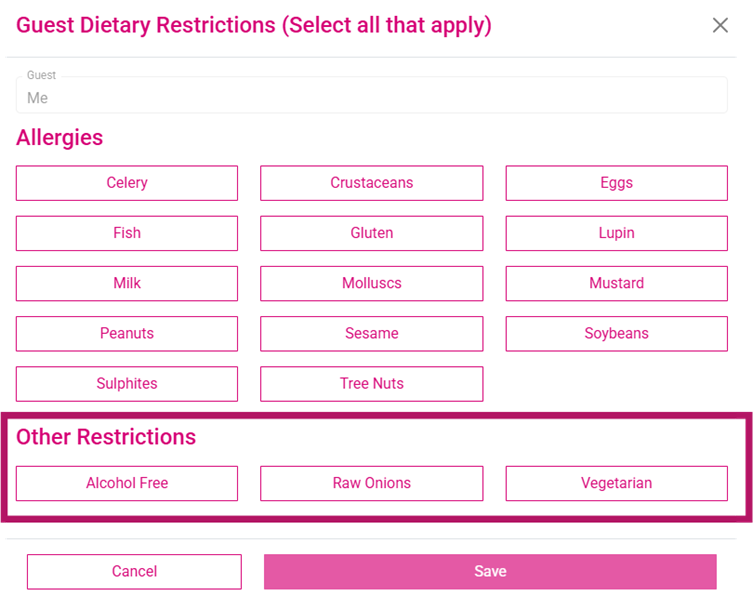
Task: Choose Gluten allergy
Action: coord(372,233)
